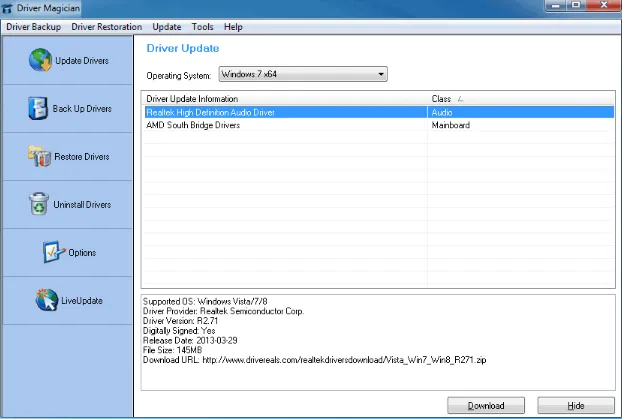Click the Release Date 2013-03-29 line
Image resolution: width=622 pixels, height=419 pixels.
click(x=190, y=340)
